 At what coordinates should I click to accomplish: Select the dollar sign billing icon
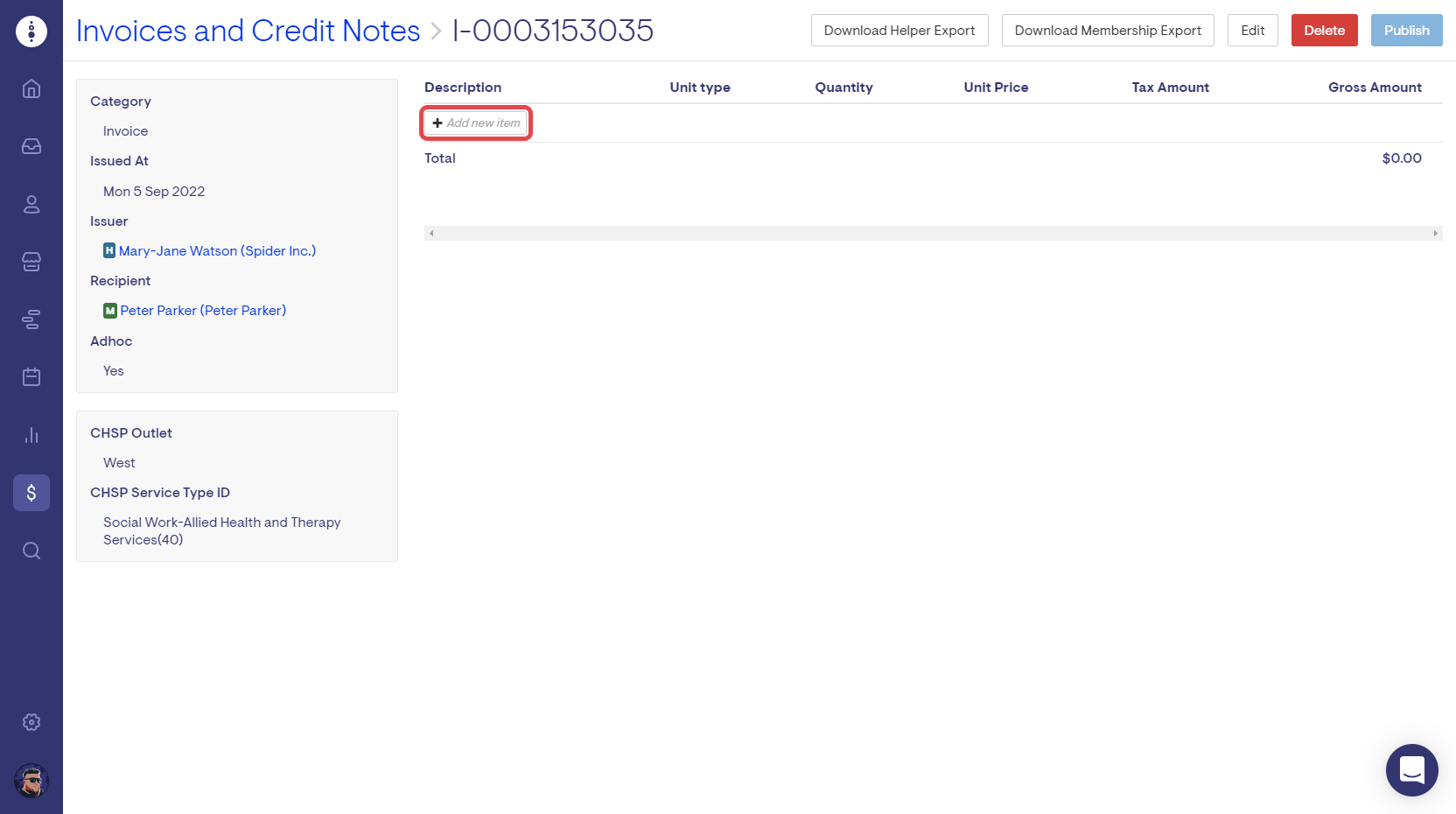[x=31, y=493]
